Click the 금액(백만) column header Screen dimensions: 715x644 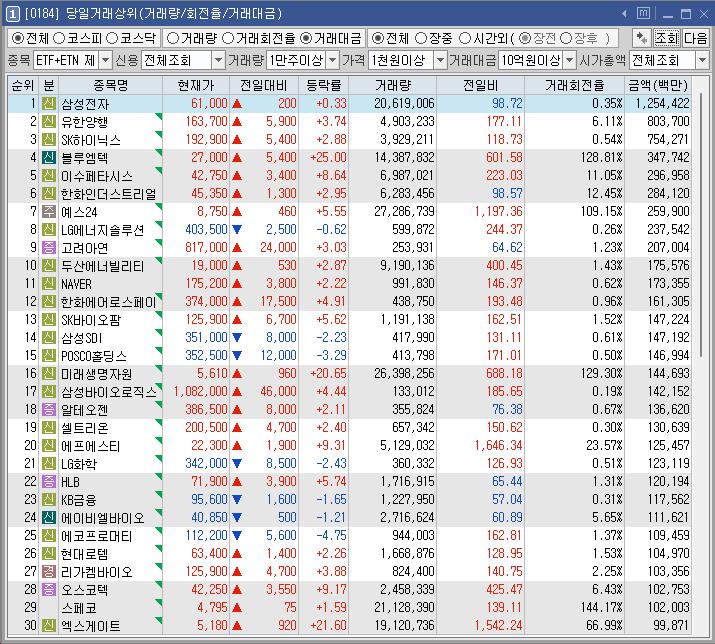658,85
